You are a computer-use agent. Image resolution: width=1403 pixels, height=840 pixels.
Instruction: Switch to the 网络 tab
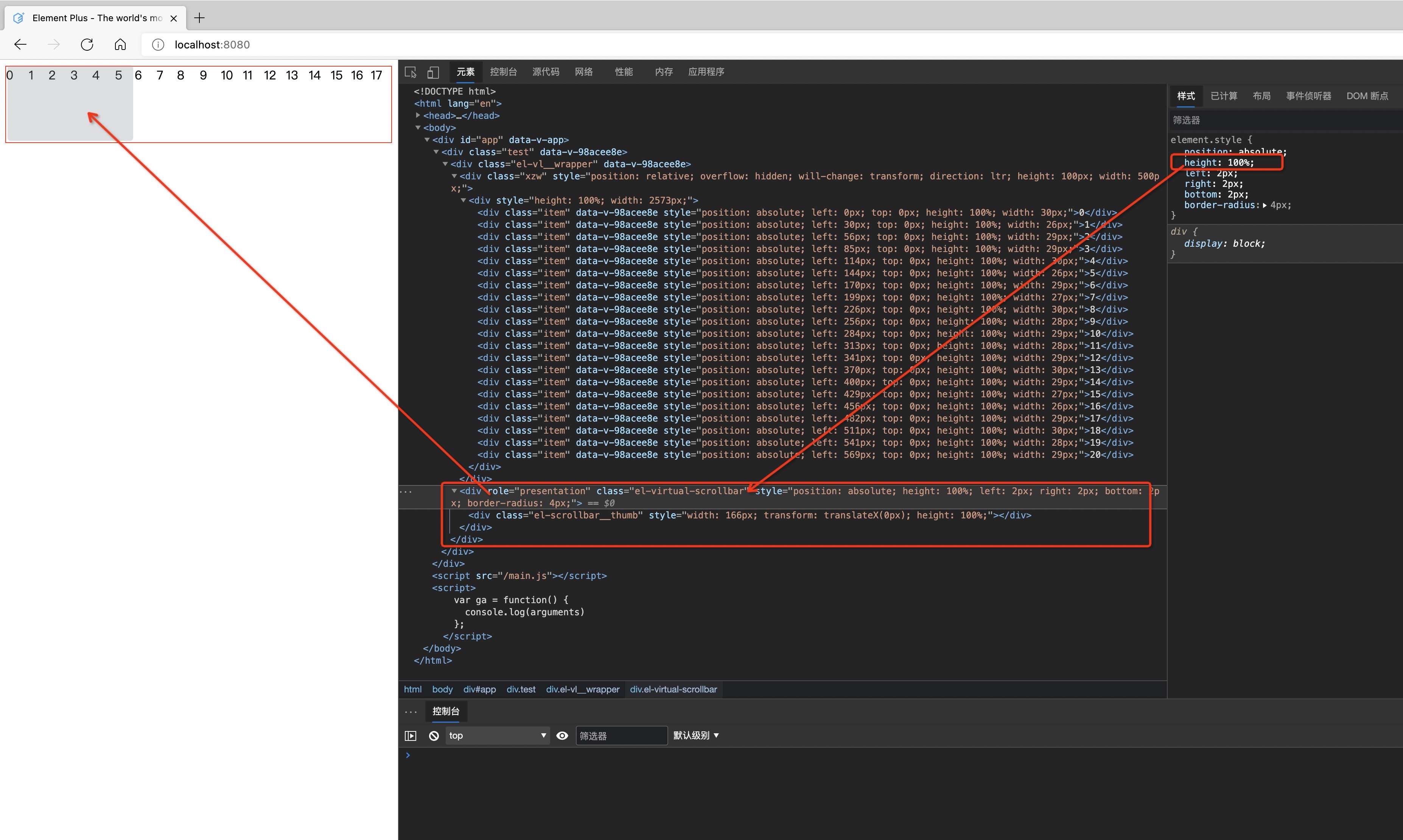(x=583, y=72)
